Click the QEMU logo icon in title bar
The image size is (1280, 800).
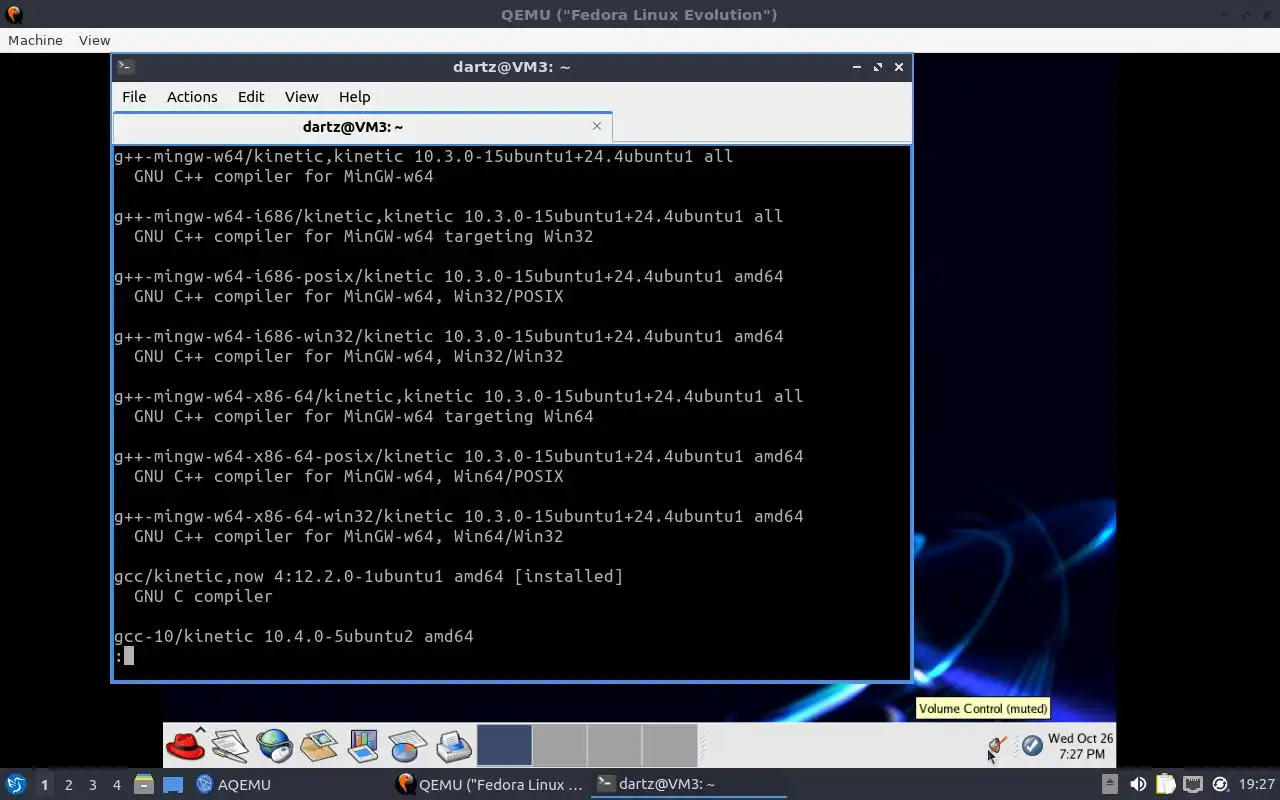(x=14, y=14)
